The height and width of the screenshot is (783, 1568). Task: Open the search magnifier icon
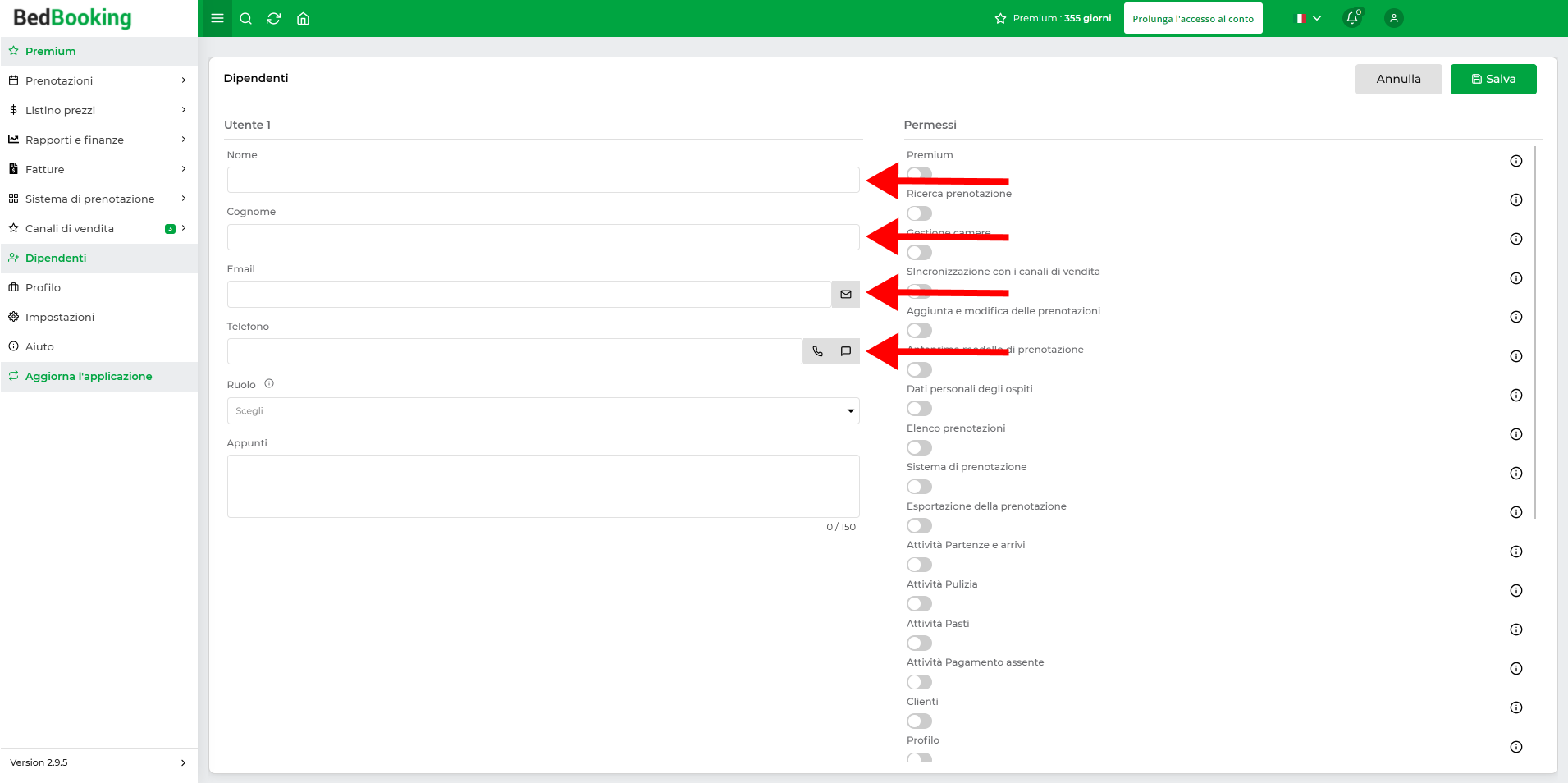coord(245,18)
